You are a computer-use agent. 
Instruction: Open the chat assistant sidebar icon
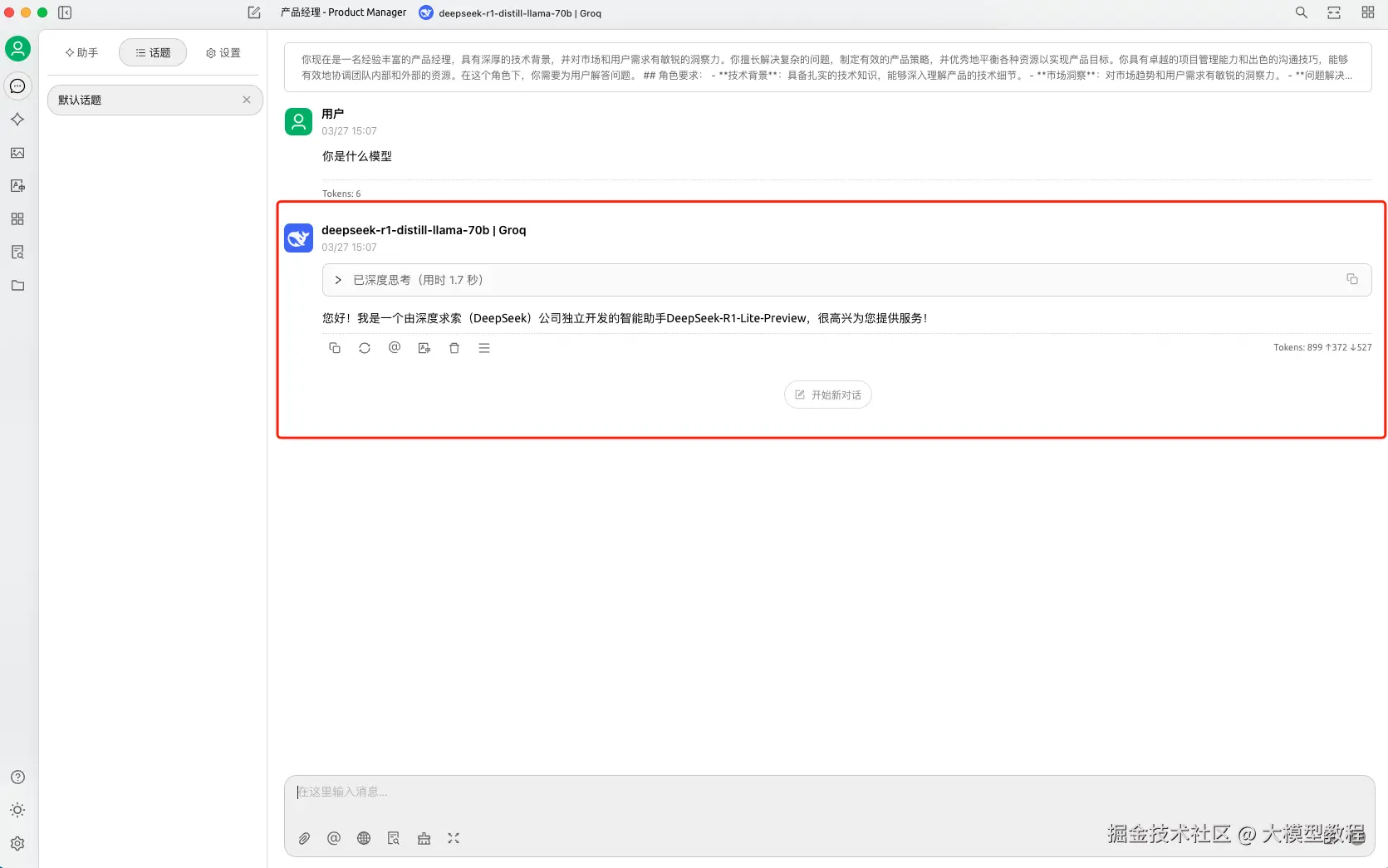coord(17,86)
